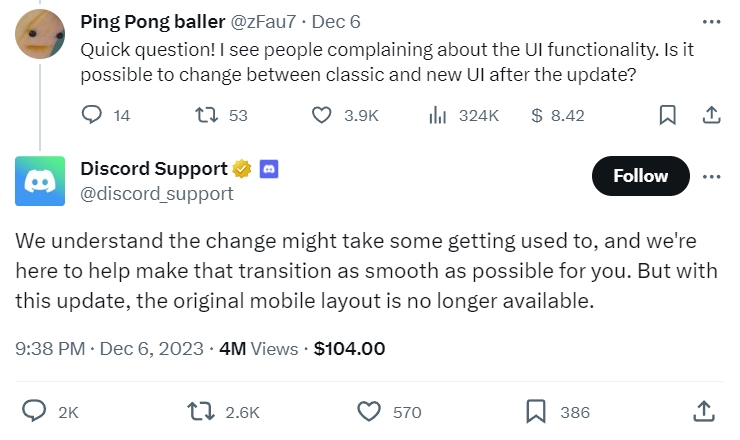Click the Discord affiliation badge

point(268,169)
